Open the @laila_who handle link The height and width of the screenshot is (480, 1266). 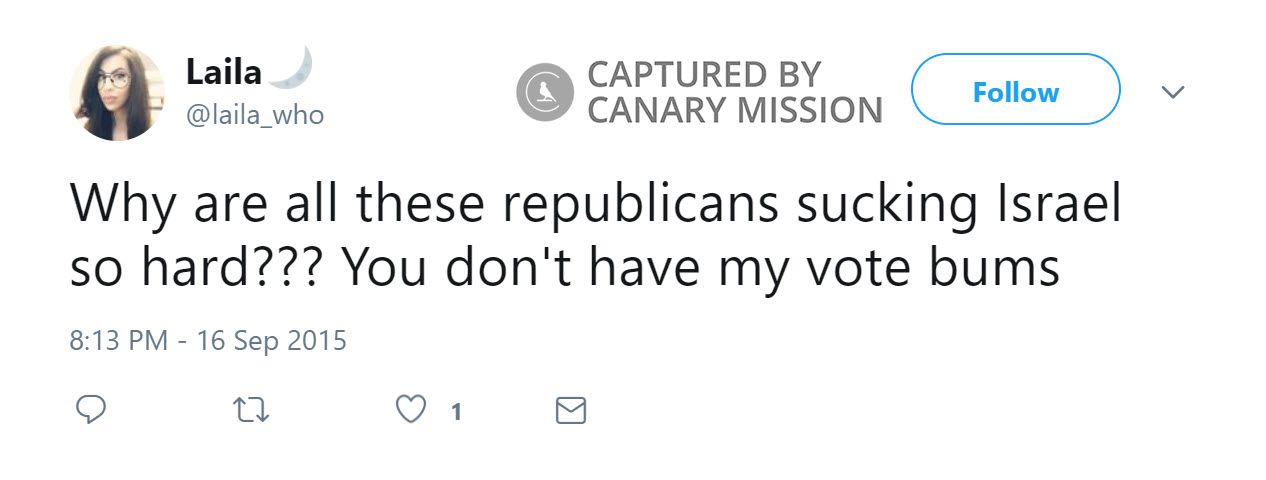click(x=255, y=115)
